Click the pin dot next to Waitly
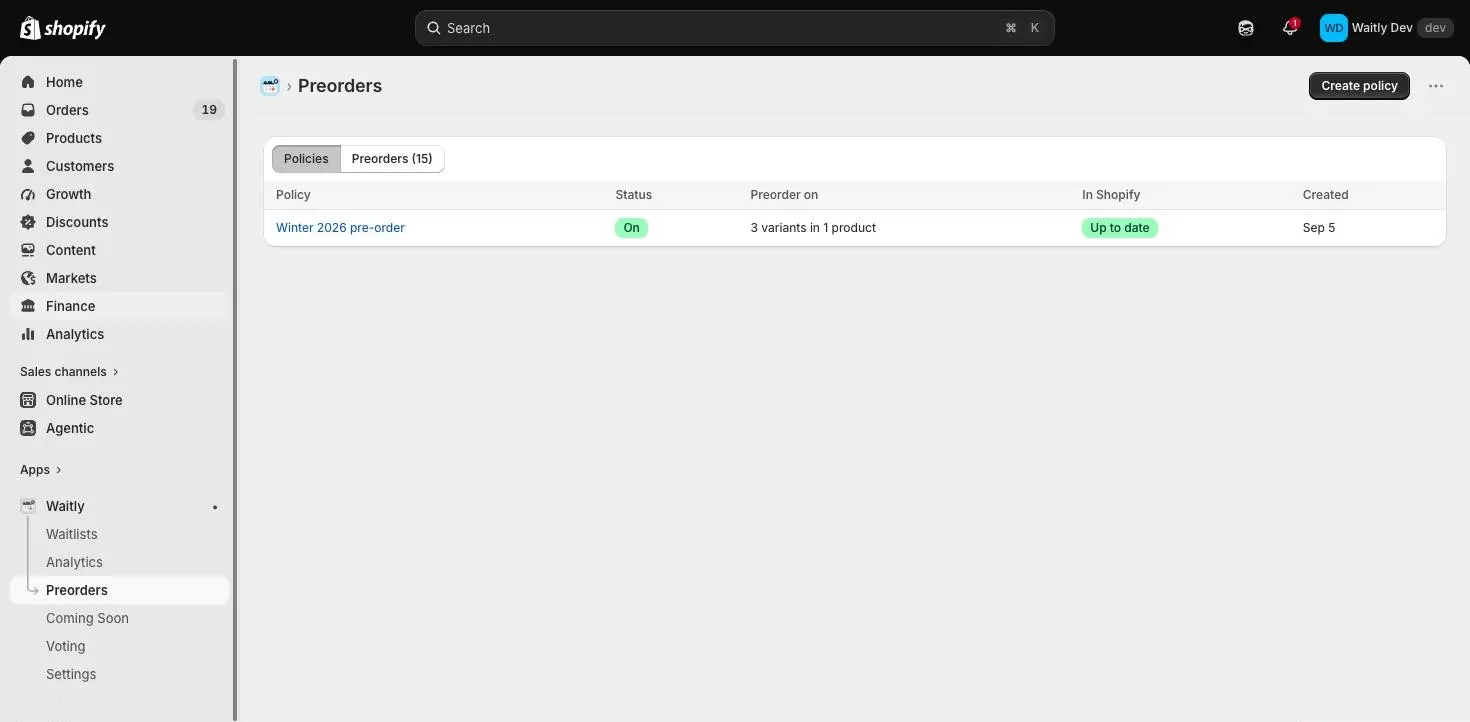Image resolution: width=1470 pixels, height=722 pixels. point(215,507)
